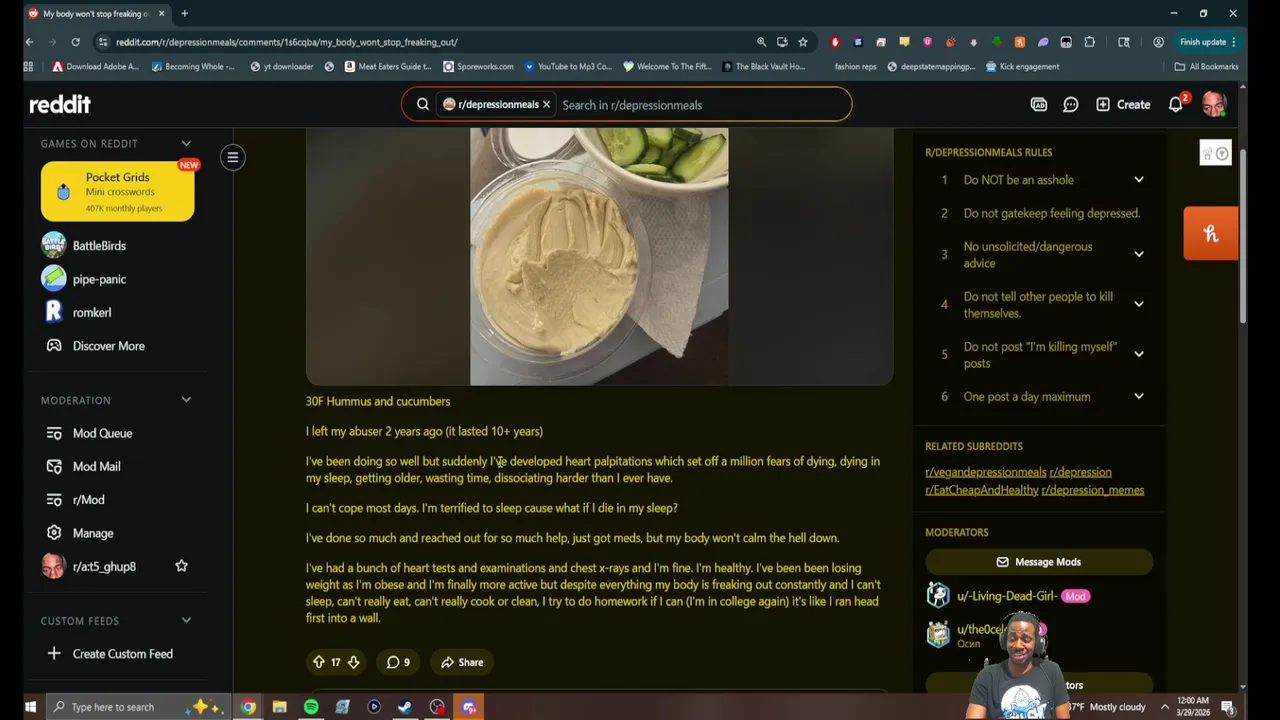Open Kick engagement bookmark

tap(1022, 67)
